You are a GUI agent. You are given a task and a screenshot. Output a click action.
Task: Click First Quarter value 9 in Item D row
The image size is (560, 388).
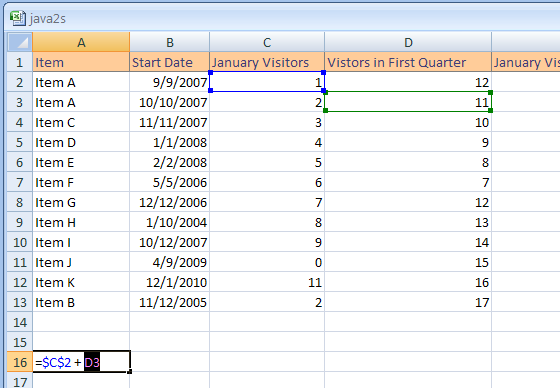pyautogui.click(x=408, y=143)
